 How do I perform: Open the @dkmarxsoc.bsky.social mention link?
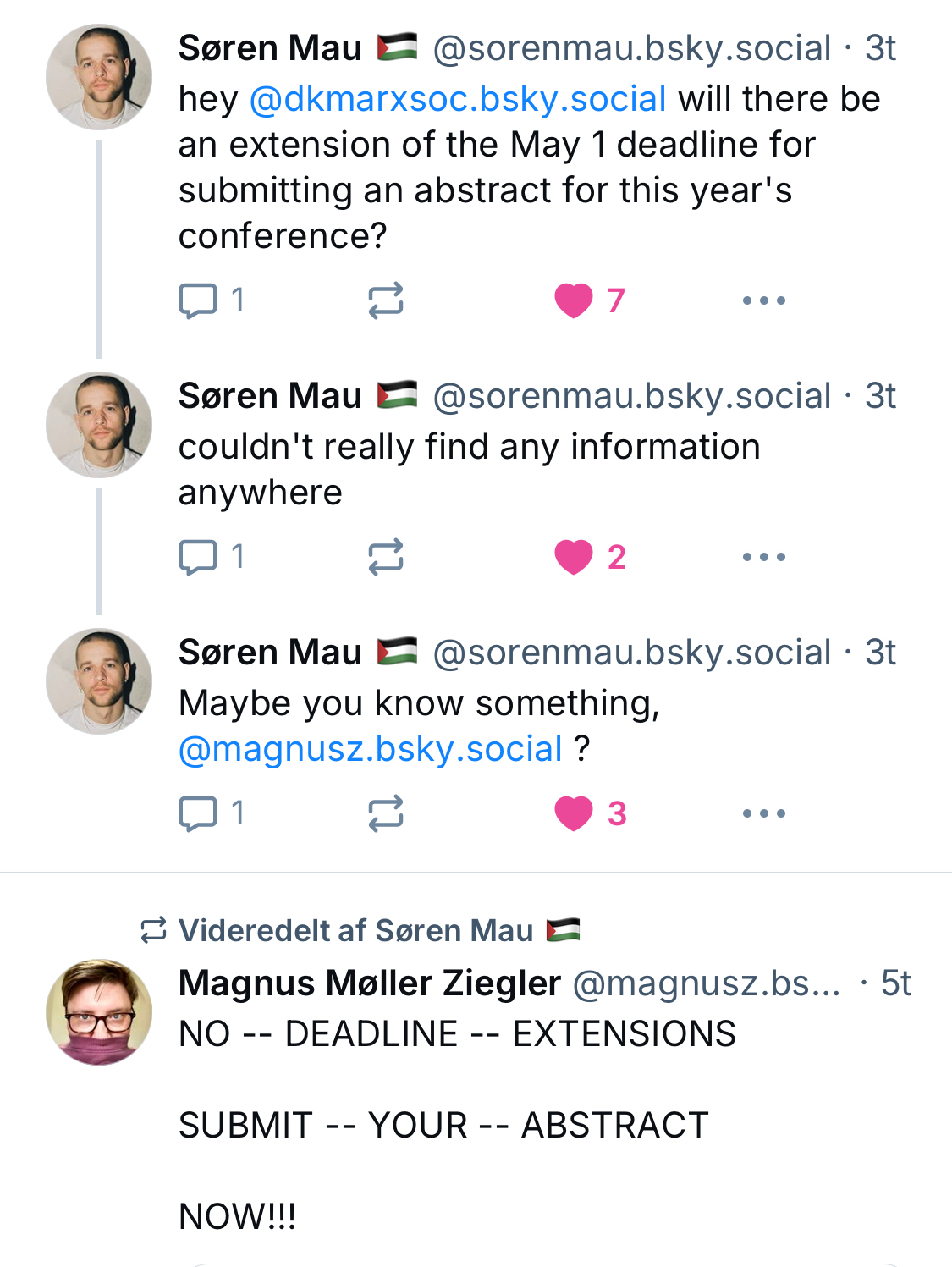(458, 99)
